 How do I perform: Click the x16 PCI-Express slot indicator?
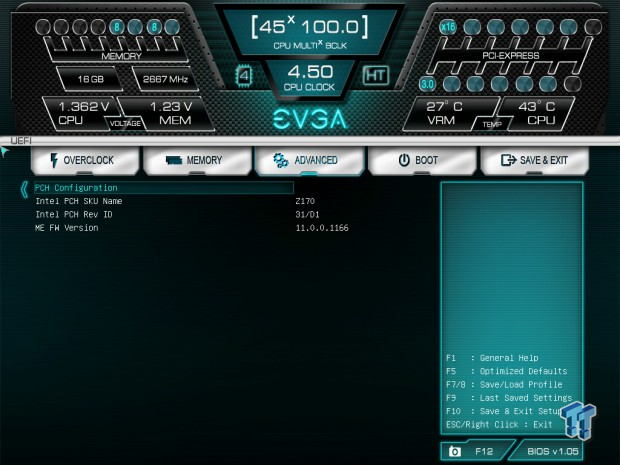pos(448,27)
